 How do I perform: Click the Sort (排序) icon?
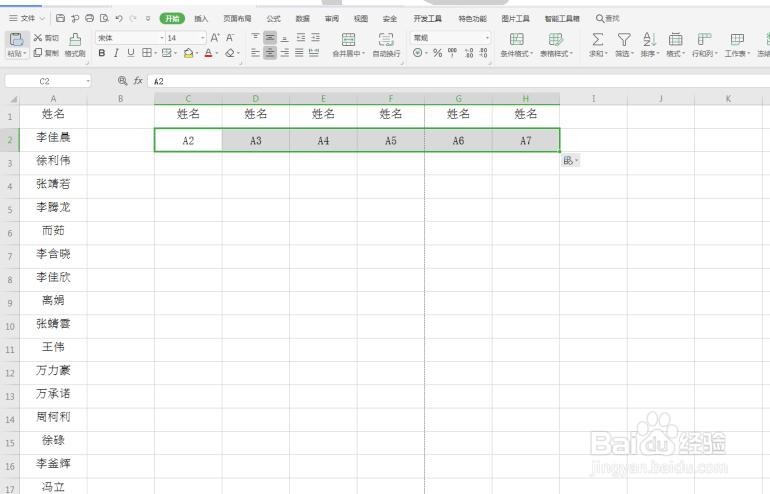(650, 39)
